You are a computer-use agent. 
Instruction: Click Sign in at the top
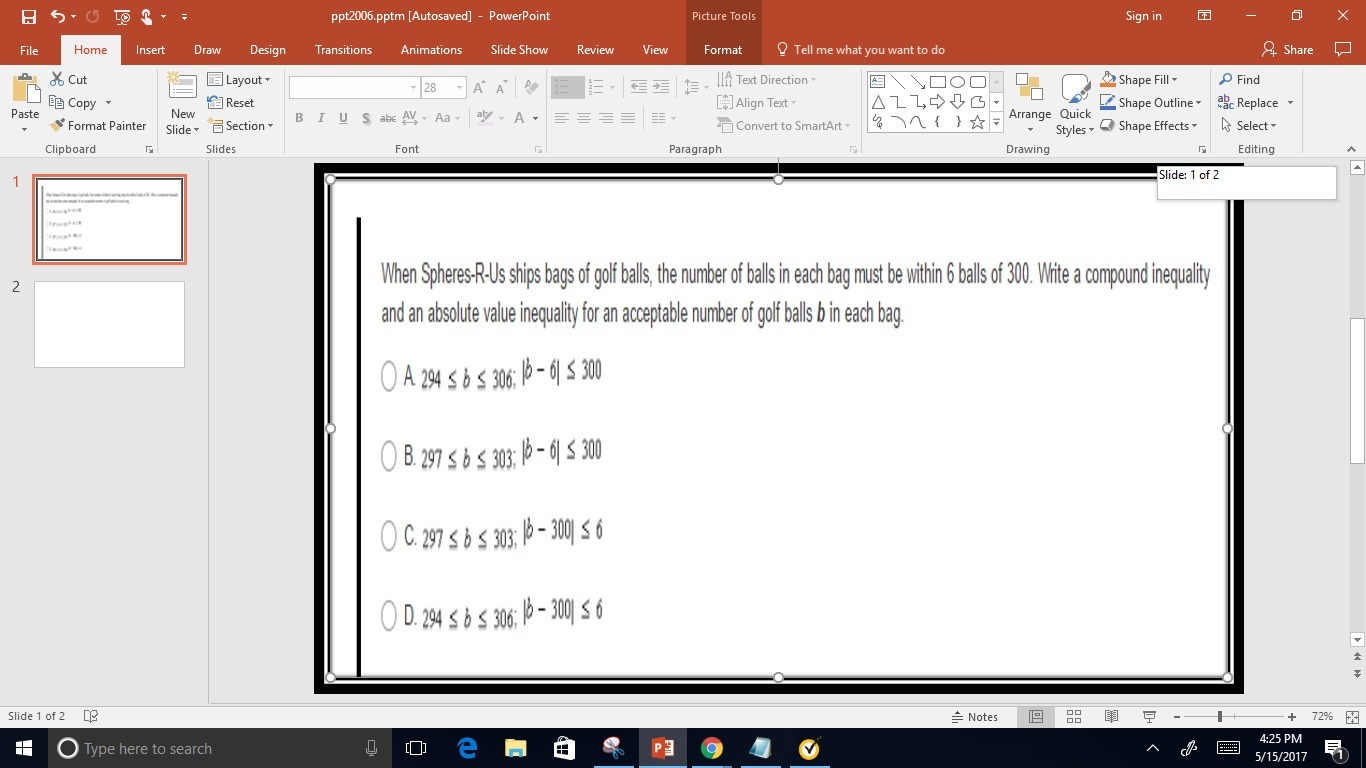point(1143,16)
